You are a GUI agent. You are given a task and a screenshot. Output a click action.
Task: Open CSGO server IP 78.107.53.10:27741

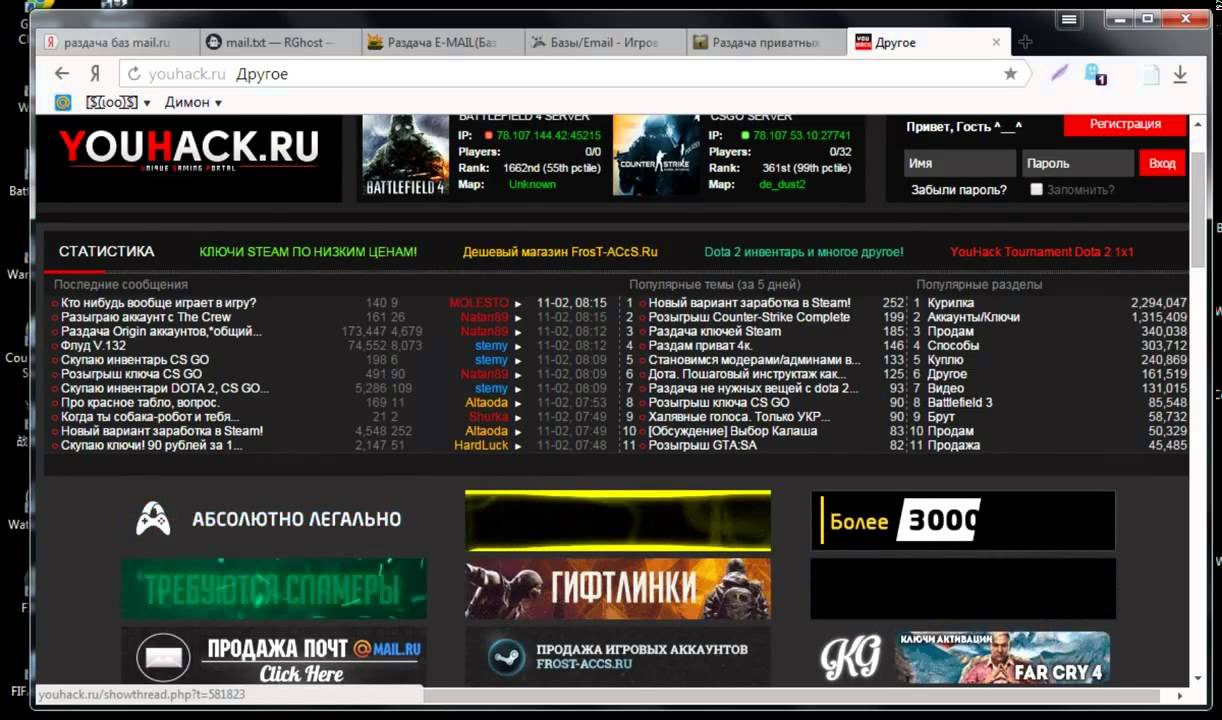(x=801, y=135)
